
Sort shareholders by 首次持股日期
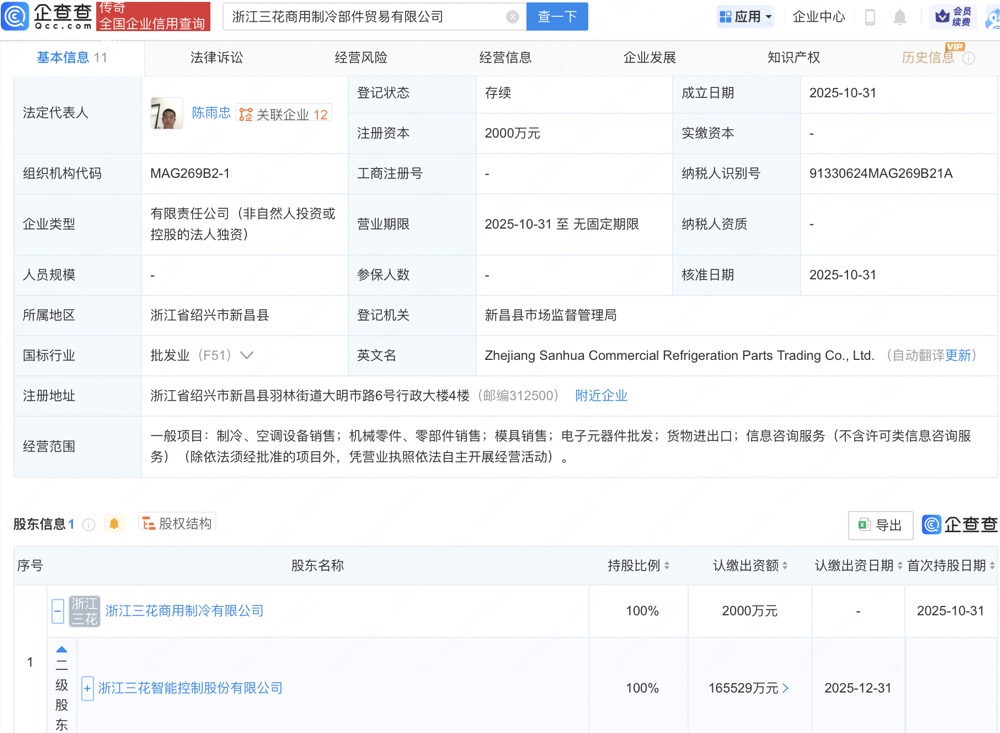[991, 566]
